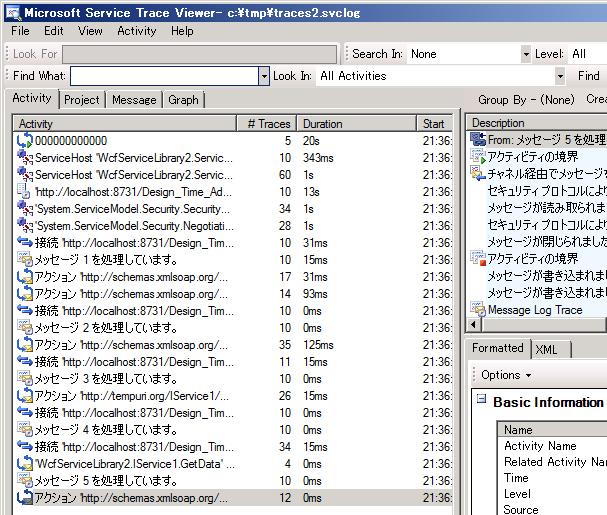This screenshot has height=515, width=607.
Task: Click the icon of the WcfServiceLibrary2.IService1.GetData row
Action: click(x=25, y=464)
